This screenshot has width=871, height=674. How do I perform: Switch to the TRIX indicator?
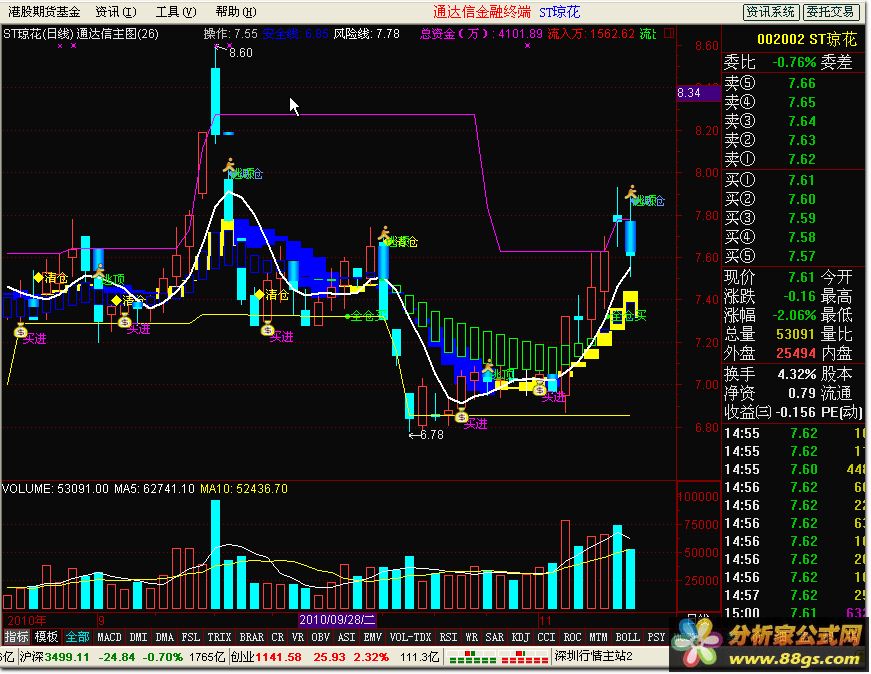click(x=219, y=637)
